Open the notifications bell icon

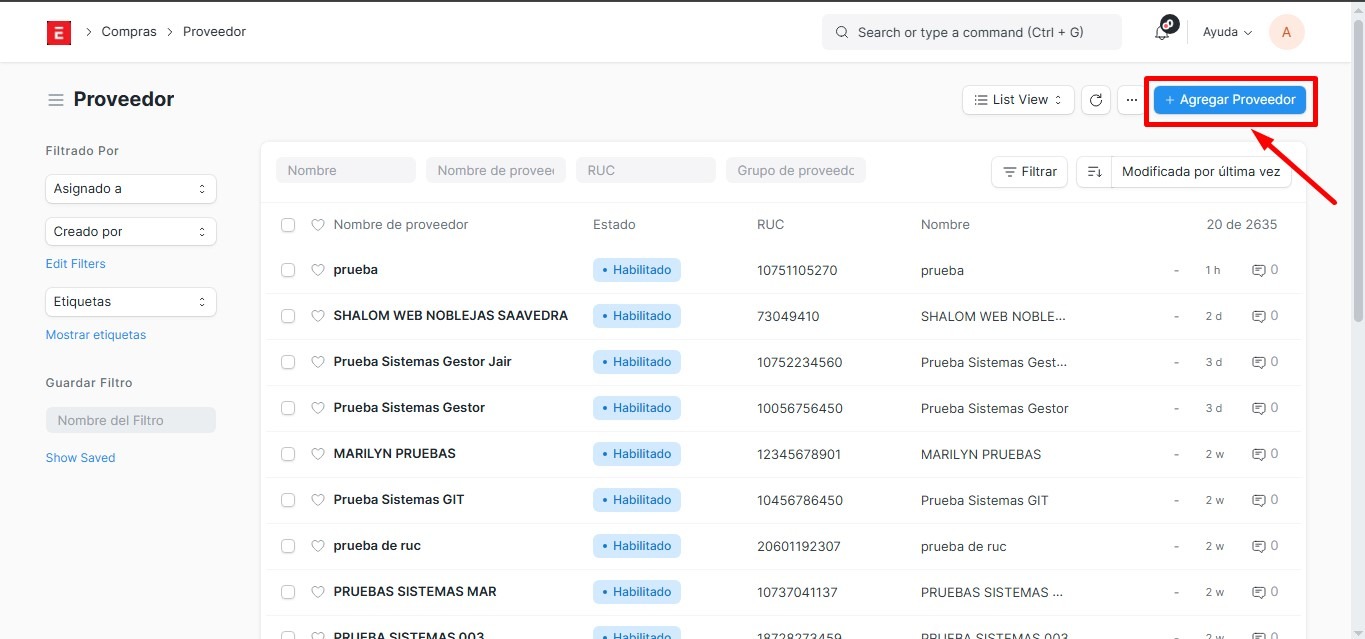[x=1162, y=32]
